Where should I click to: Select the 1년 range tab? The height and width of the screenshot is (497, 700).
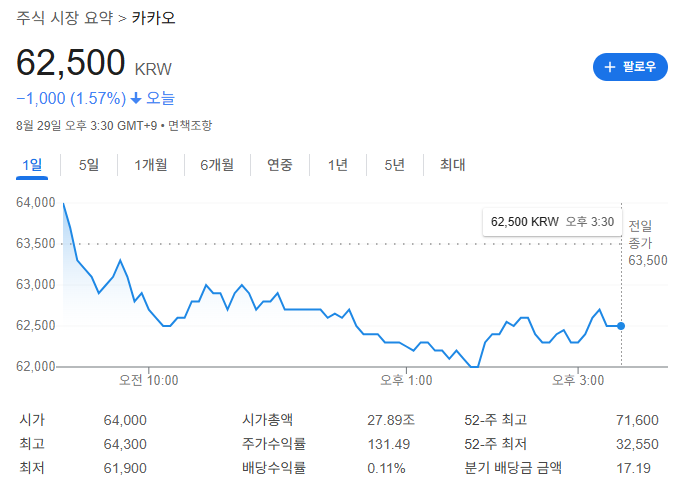coord(338,165)
